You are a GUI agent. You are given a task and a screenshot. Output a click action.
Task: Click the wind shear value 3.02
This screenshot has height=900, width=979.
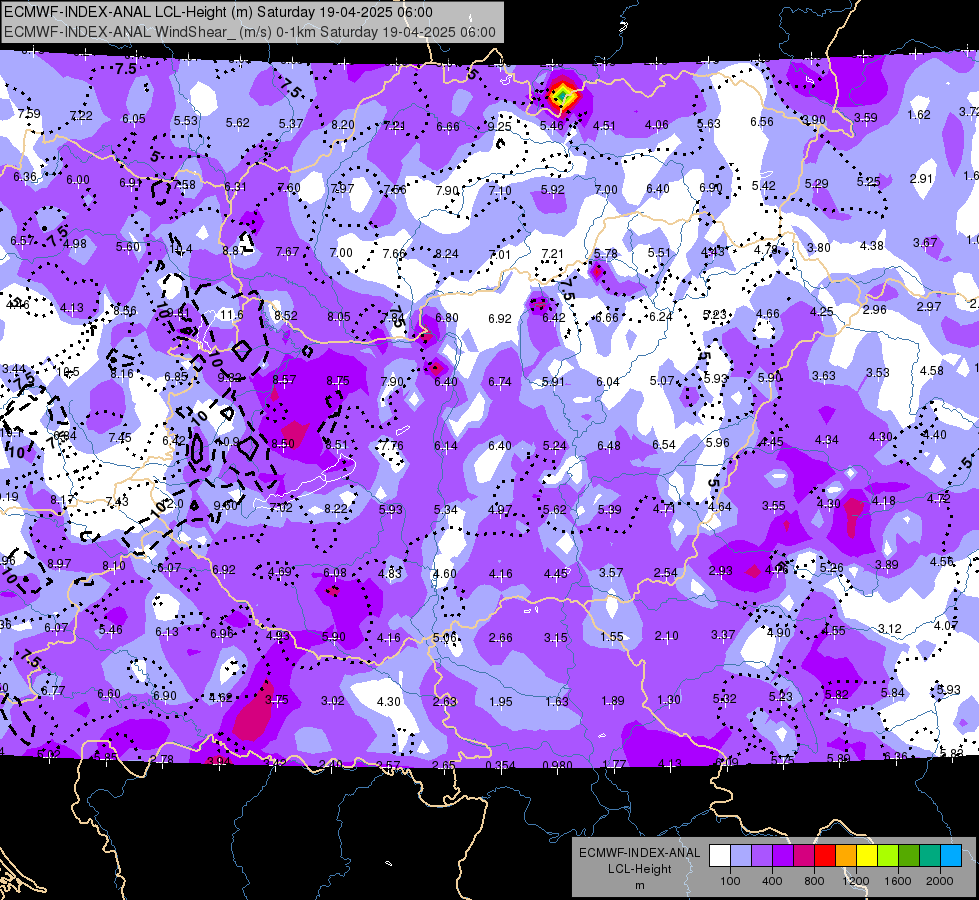pyautogui.click(x=332, y=701)
